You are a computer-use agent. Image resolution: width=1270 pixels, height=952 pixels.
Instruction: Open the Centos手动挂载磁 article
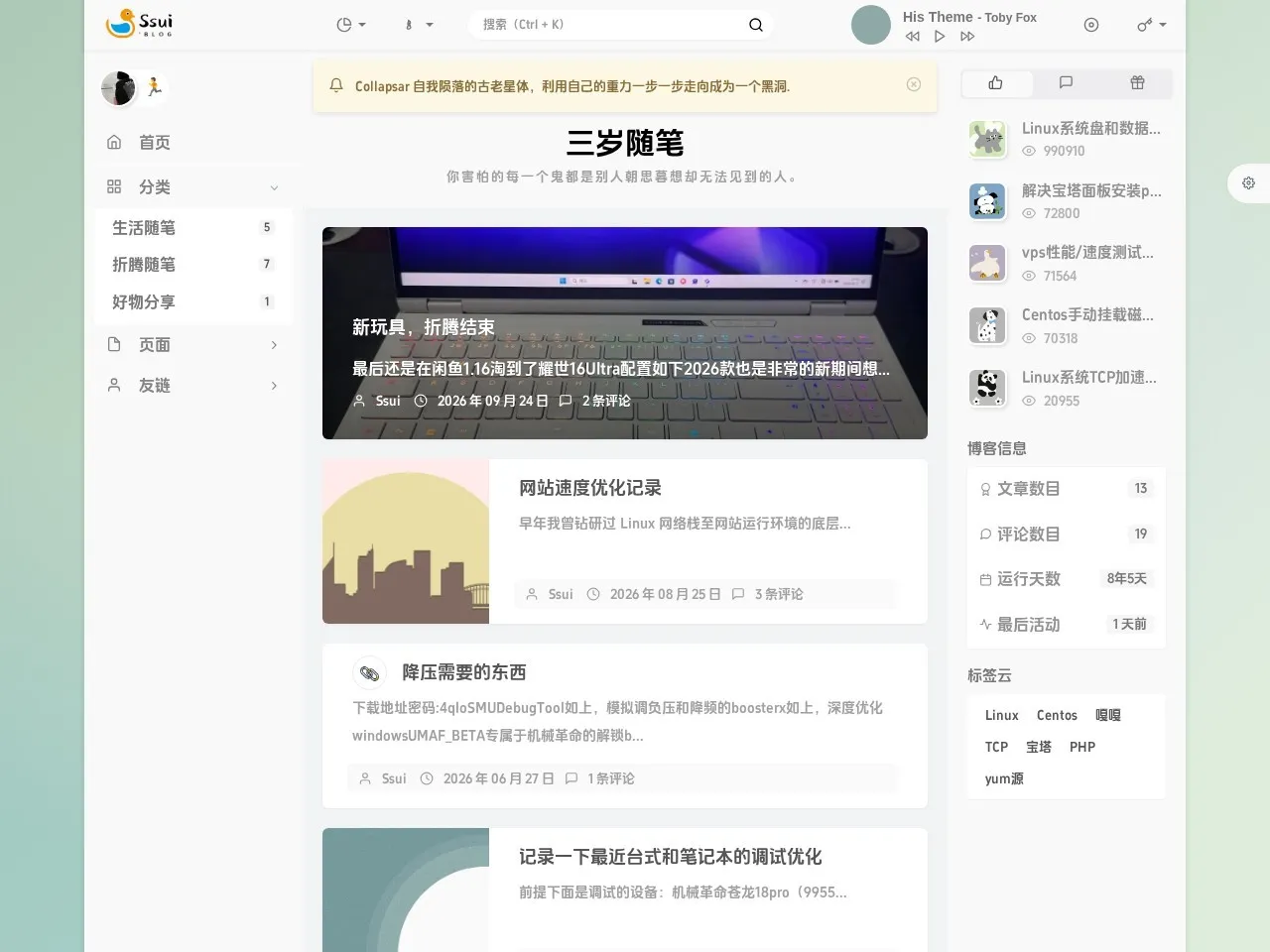coord(1087,315)
